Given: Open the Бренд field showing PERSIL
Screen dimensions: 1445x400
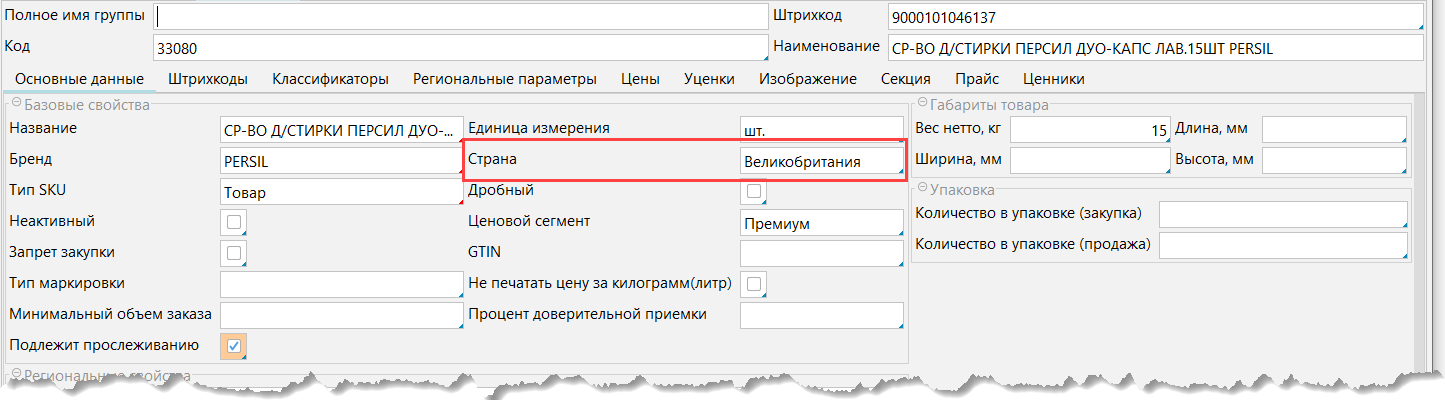Looking at the screenshot, I should [x=340, y=161].
